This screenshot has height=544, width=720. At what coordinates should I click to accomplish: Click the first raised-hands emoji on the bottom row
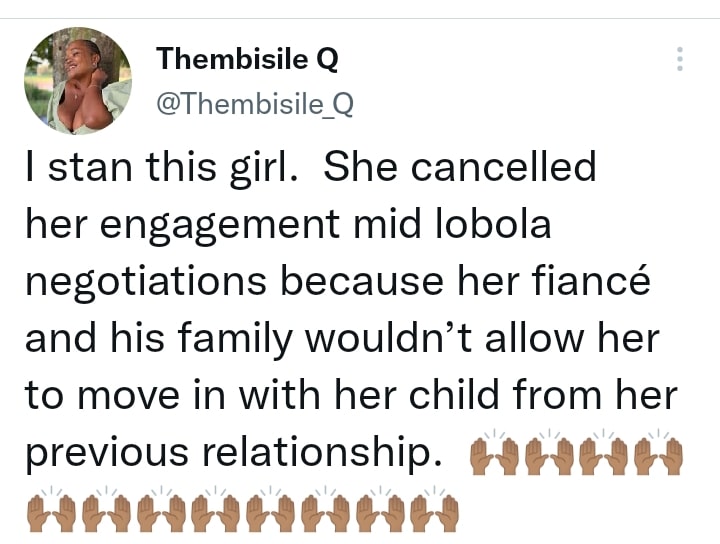coord(52,510)
